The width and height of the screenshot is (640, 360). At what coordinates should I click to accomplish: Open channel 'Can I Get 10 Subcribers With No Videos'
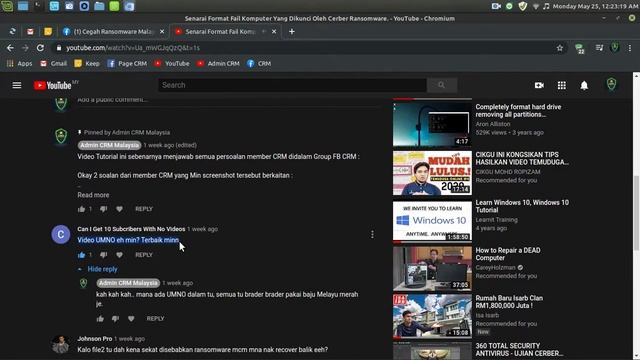[131, 229]
